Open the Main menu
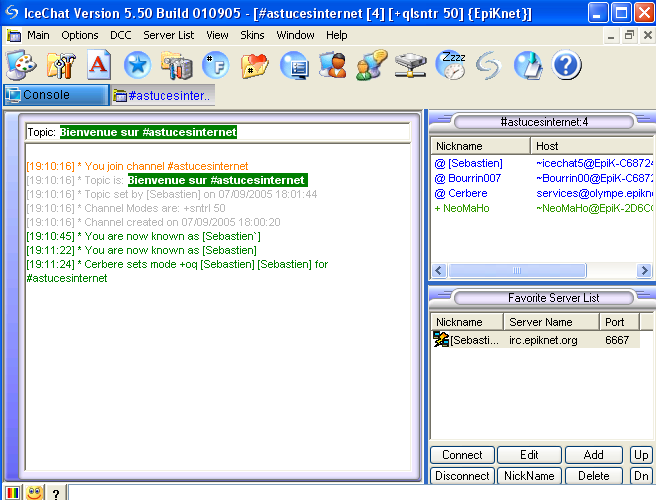656x500 pixels. point(38,35)
